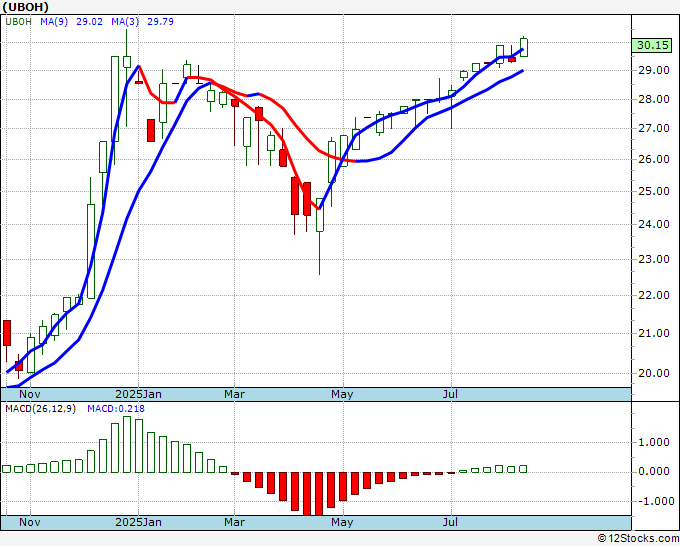
Task: Click May on the MACD panel axis
Action: (342, 522)
